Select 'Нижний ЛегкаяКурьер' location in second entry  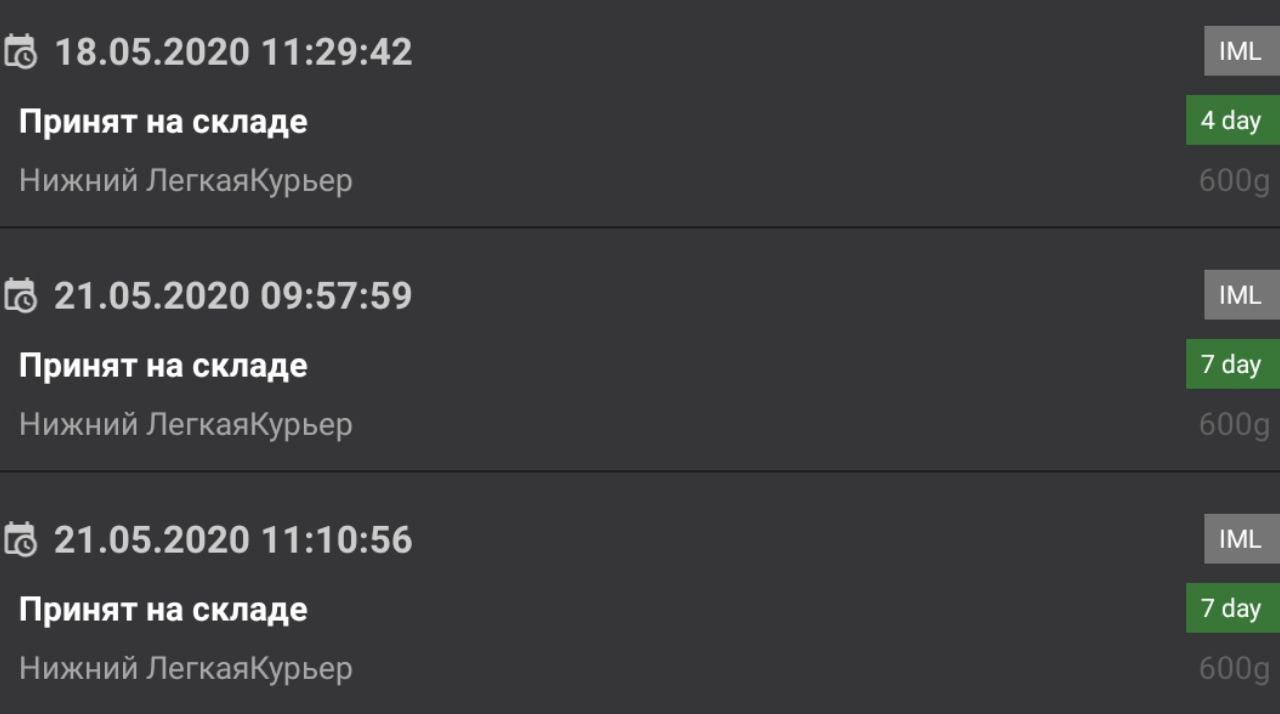[186, 425]
